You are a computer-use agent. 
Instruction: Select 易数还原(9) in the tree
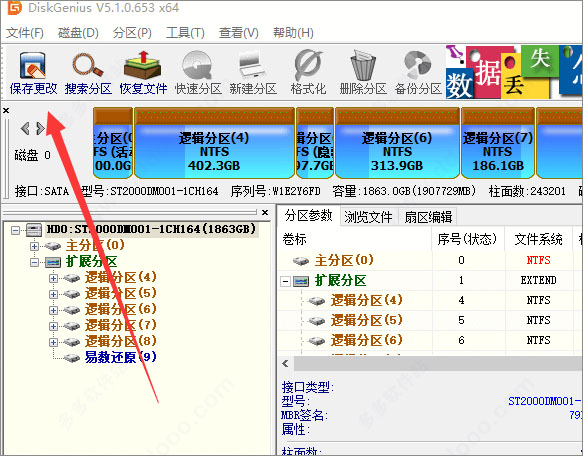tap(120, 357)
